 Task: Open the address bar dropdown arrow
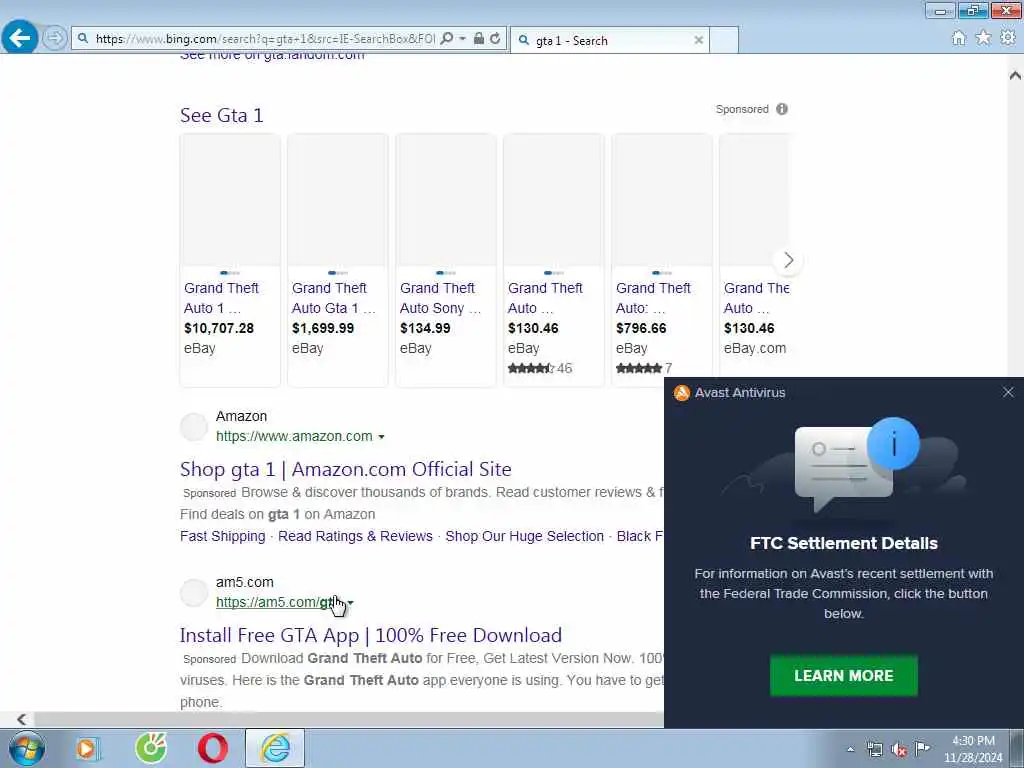[x=462, y=39]
